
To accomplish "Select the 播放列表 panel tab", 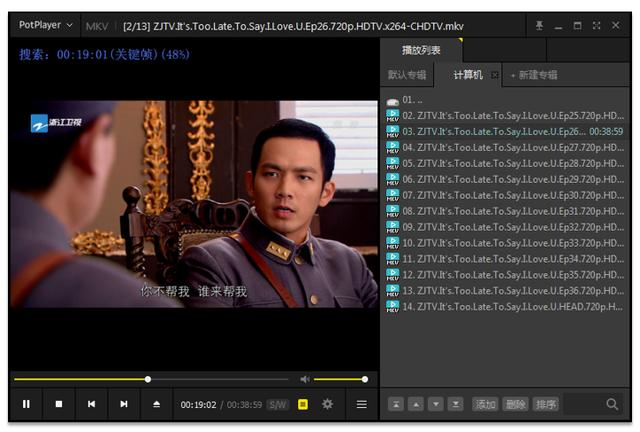I will [x=421, y=51].
